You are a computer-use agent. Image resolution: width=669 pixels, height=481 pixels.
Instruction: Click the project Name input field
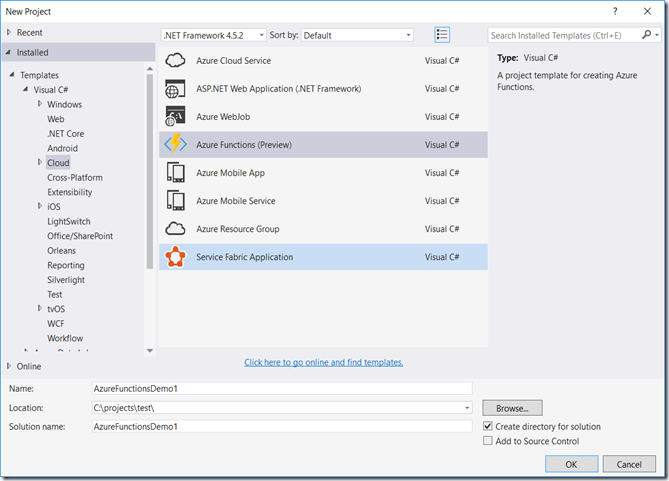[x=282, y=388]
